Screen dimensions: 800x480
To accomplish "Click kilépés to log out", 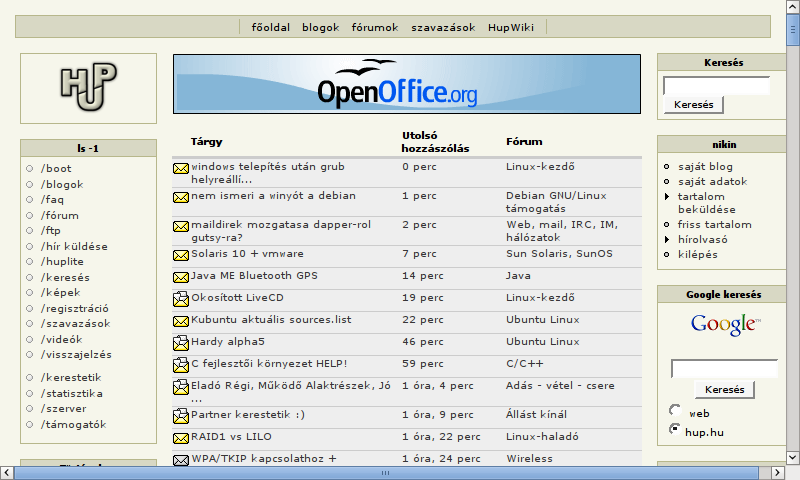I will pyautogui.click(x=697, y=255).
